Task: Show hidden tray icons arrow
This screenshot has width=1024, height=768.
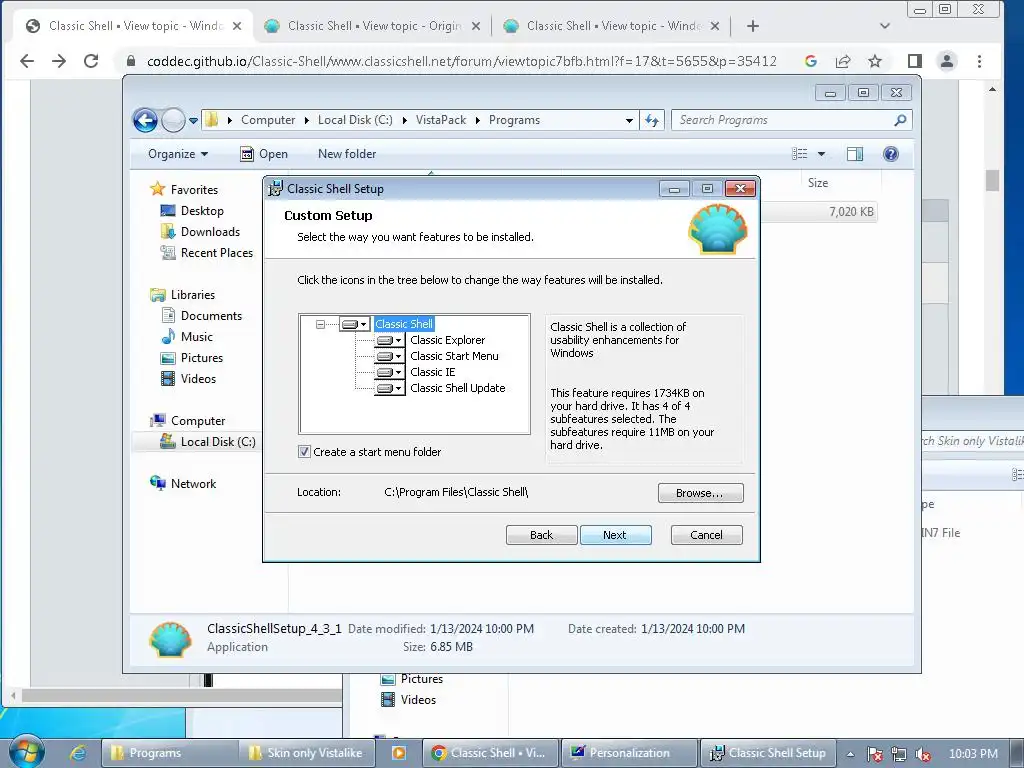Action: 850,754
